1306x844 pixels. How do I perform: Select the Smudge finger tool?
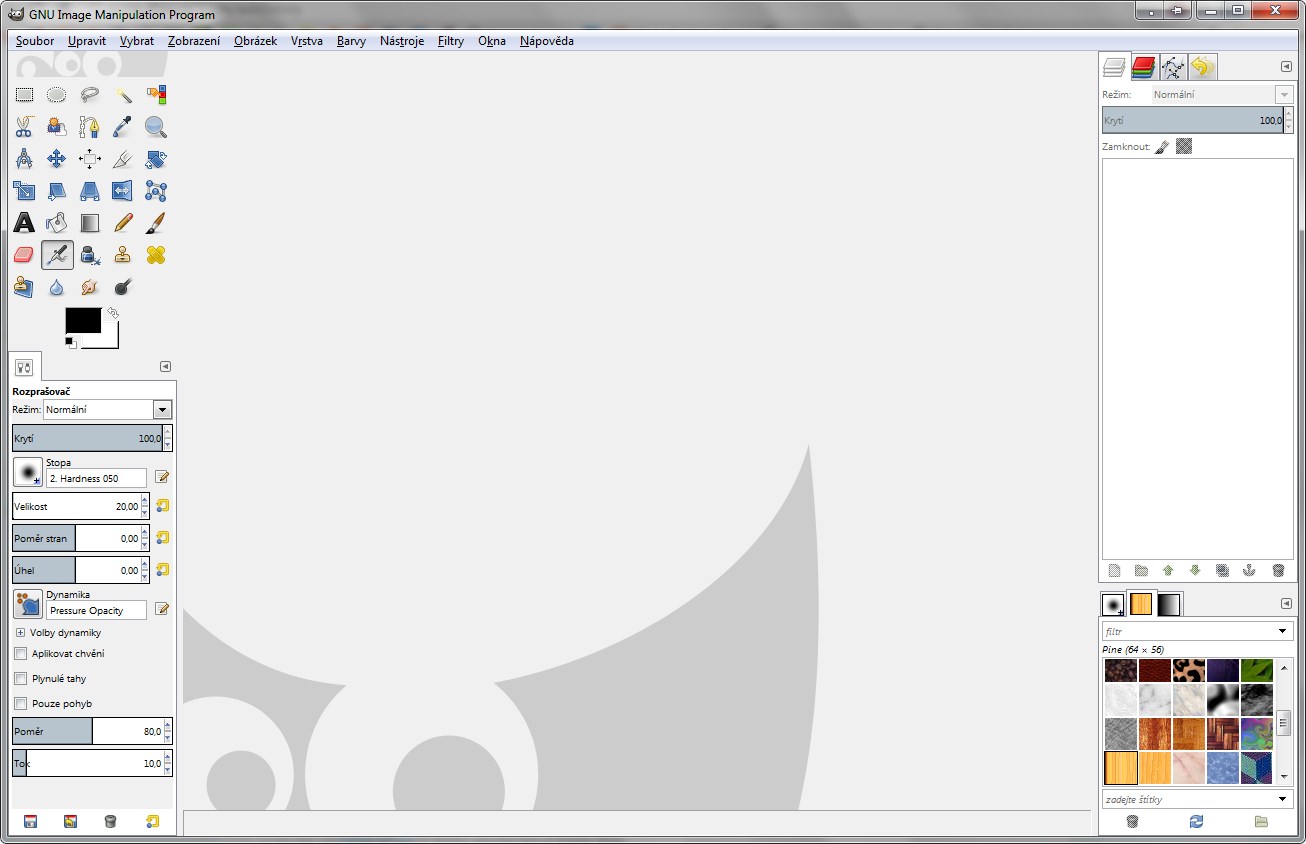pyautogui.click(x=90, y=287)
